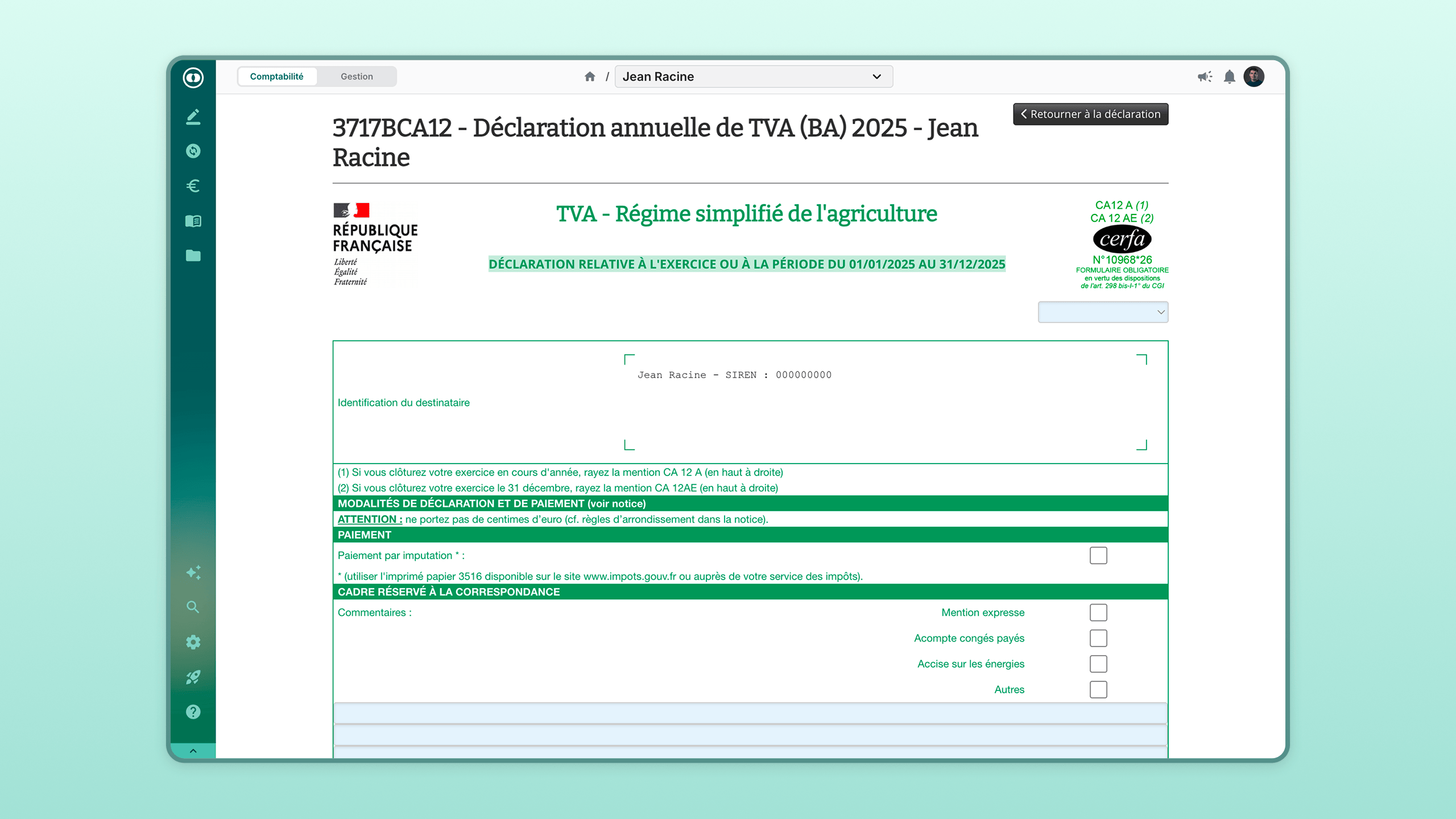This screenshot has height=819, width=1456.
Task: Collapse the sidebar with the bottom chevron
Action: point(193,750)
